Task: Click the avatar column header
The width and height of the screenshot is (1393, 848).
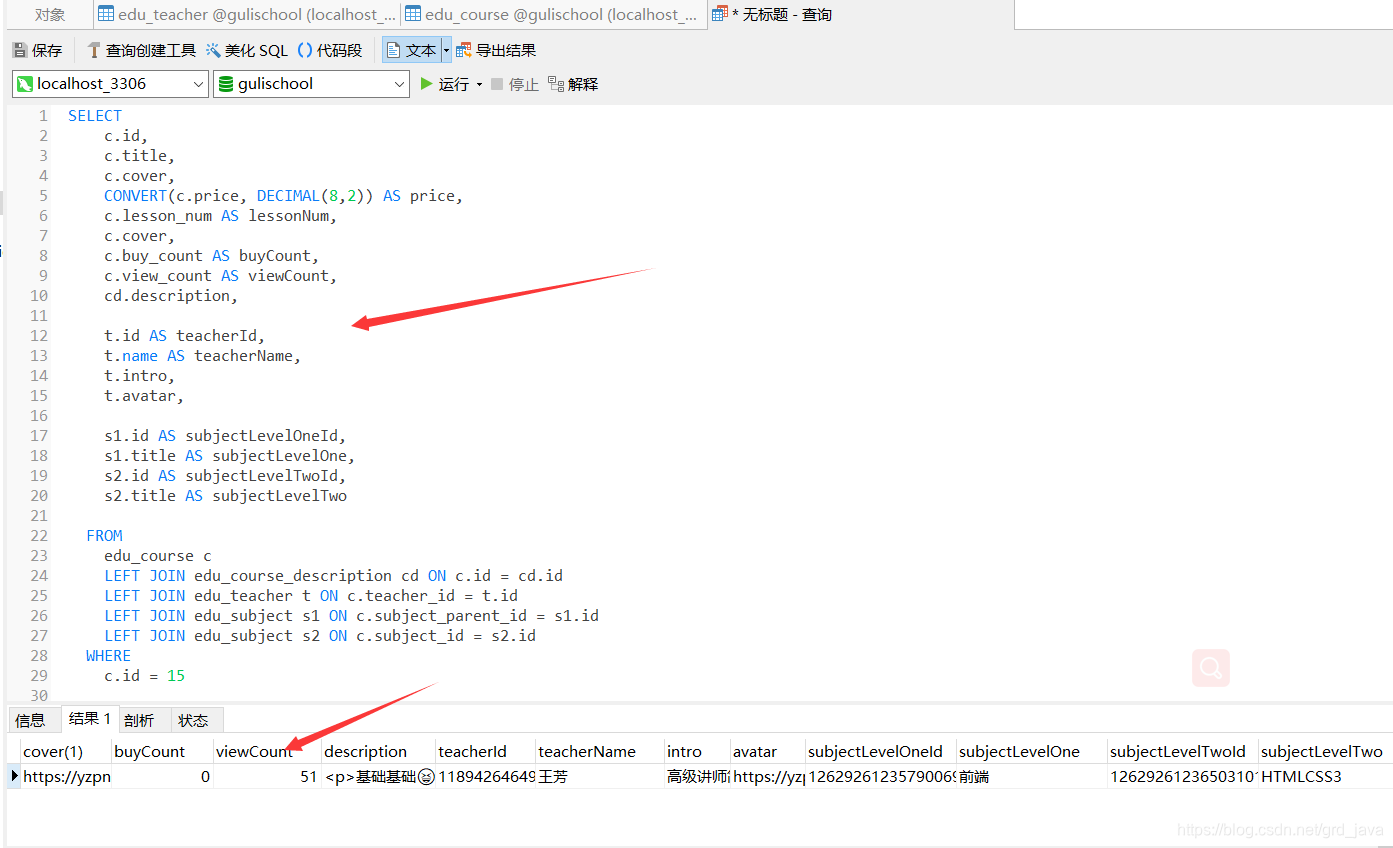Action: 767,751
